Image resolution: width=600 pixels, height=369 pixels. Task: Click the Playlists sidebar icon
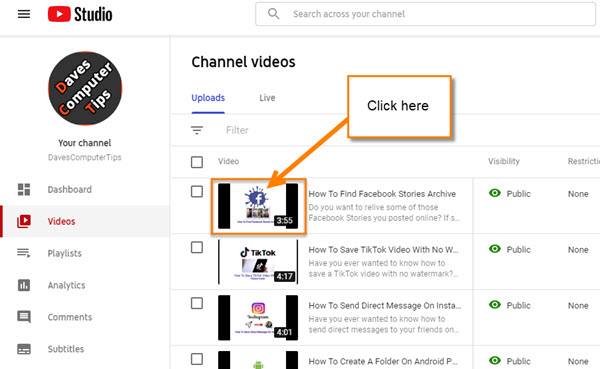point(24,253)
